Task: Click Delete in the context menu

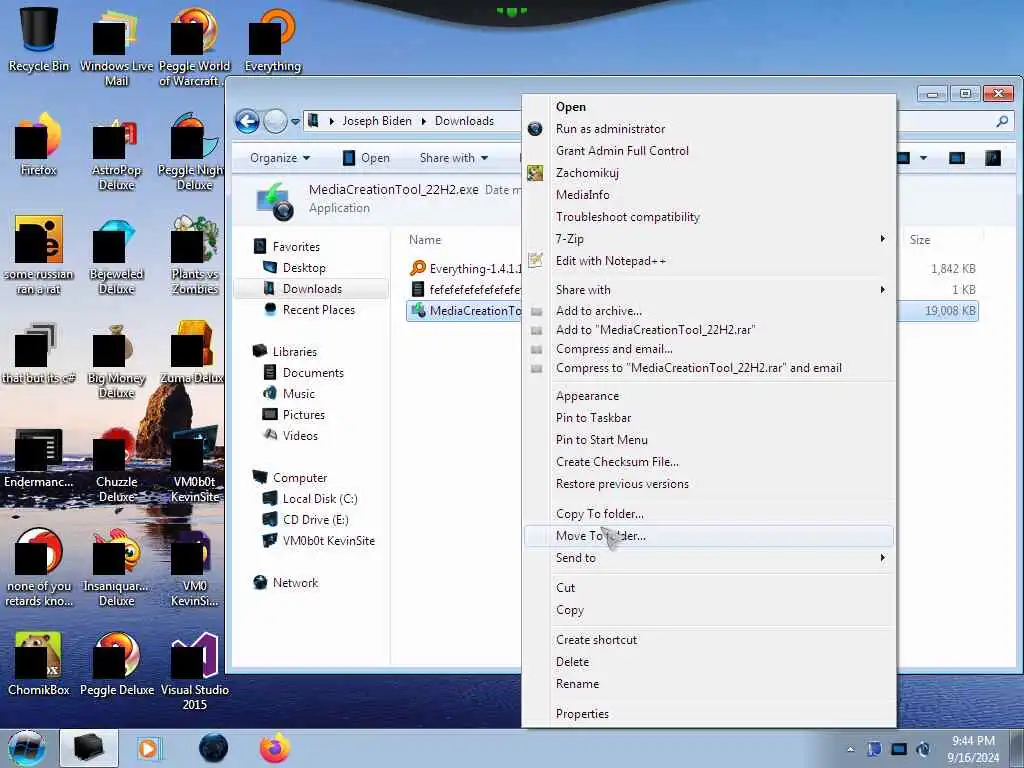Action: click(709, 662)
